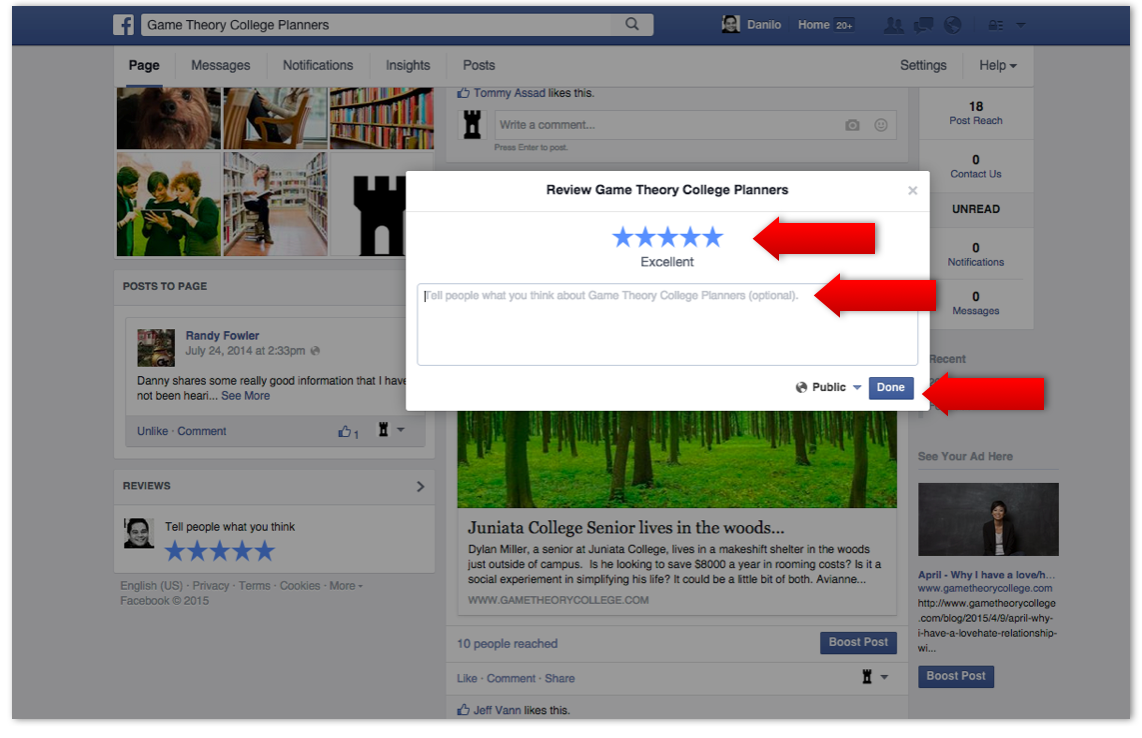Viewport: 1142px width, 738px height.
Task: Open the three students photo thumbnail
Action: 168,204
